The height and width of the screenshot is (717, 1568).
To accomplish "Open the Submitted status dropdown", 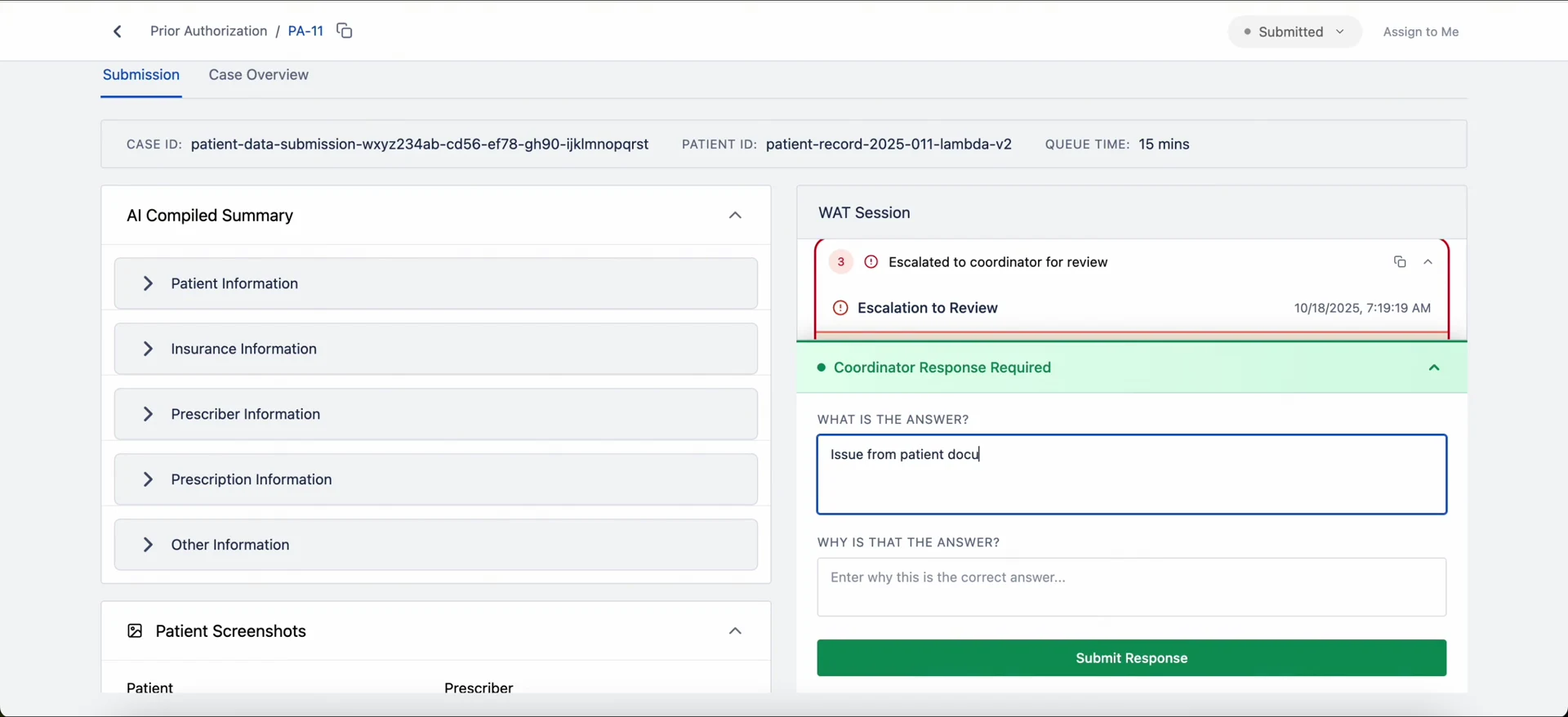I will [x=1294, y=32].
